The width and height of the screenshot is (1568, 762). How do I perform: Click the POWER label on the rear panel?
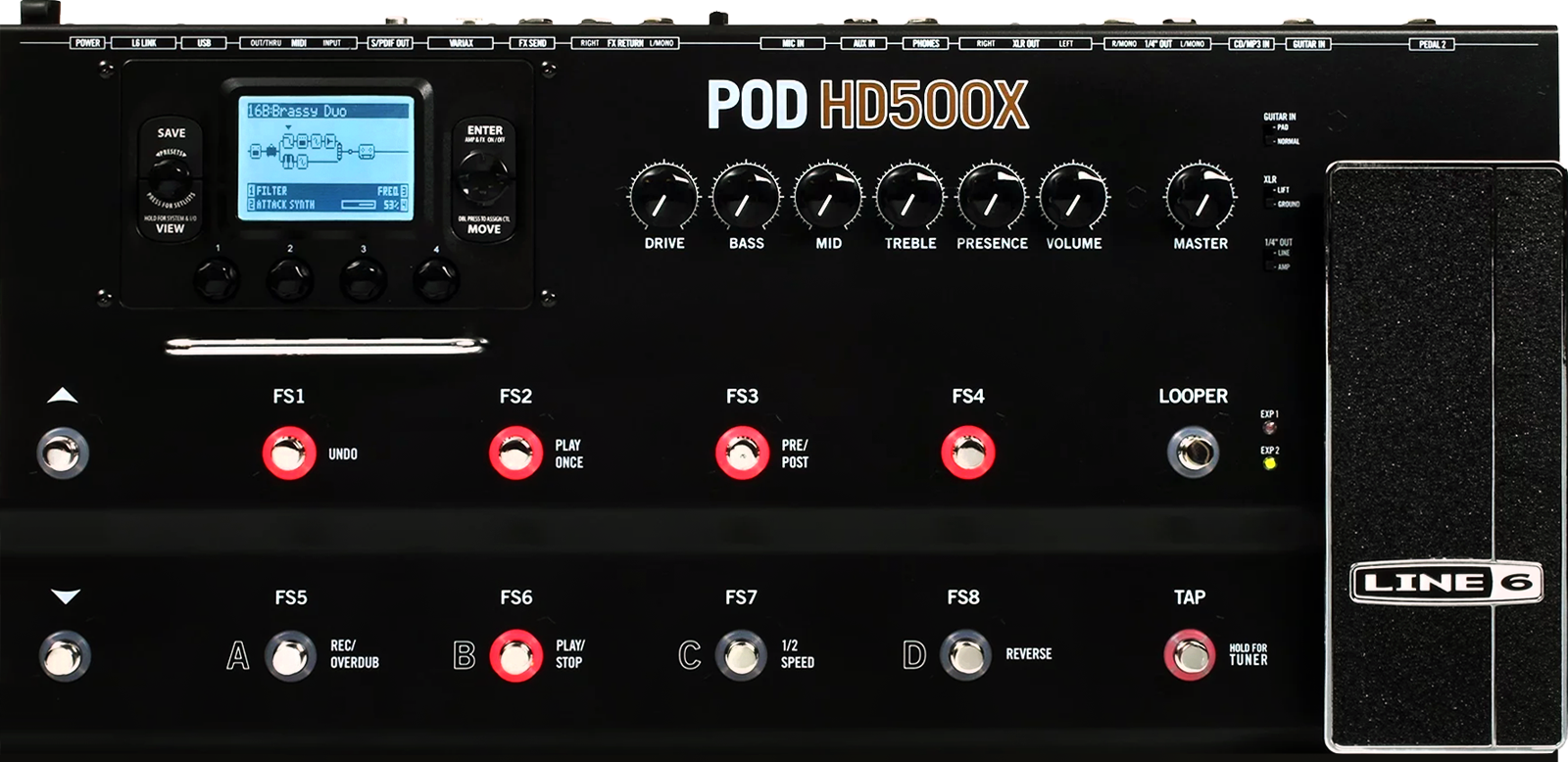[x=87, y=43]
